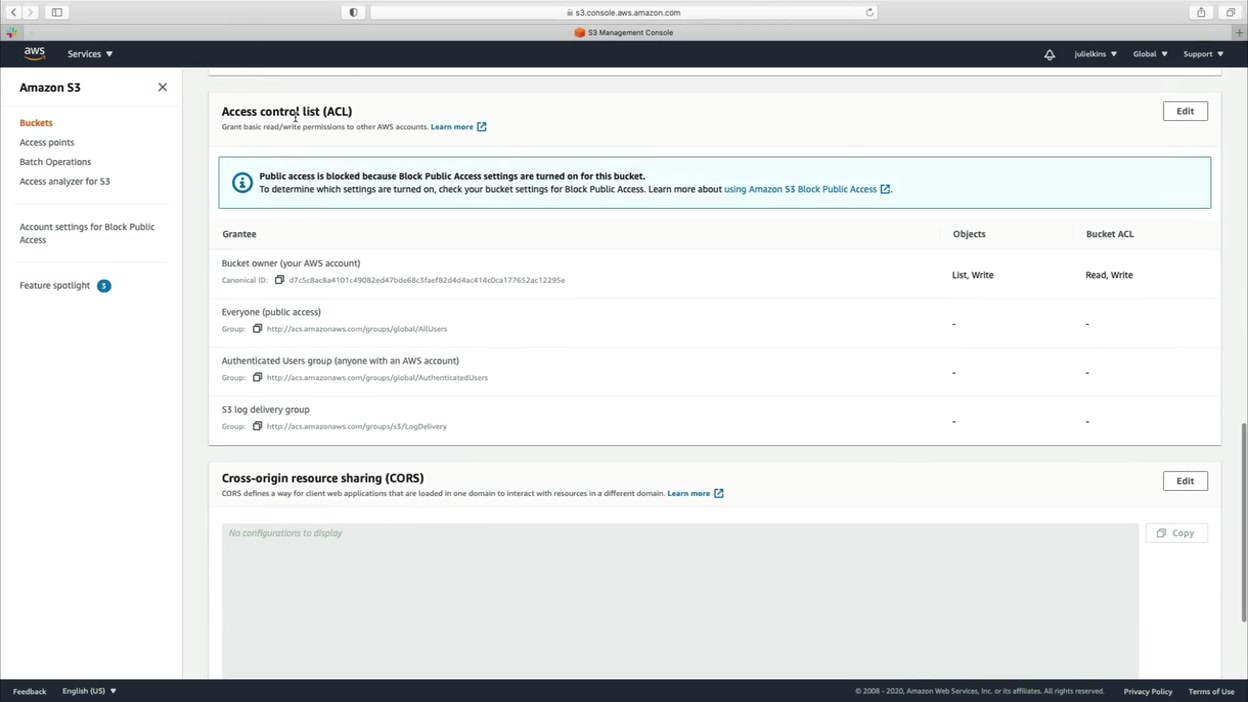
Task: Click 'Cross-origin resource sharing (CORS)' heading
Action: tap(323, 478)
